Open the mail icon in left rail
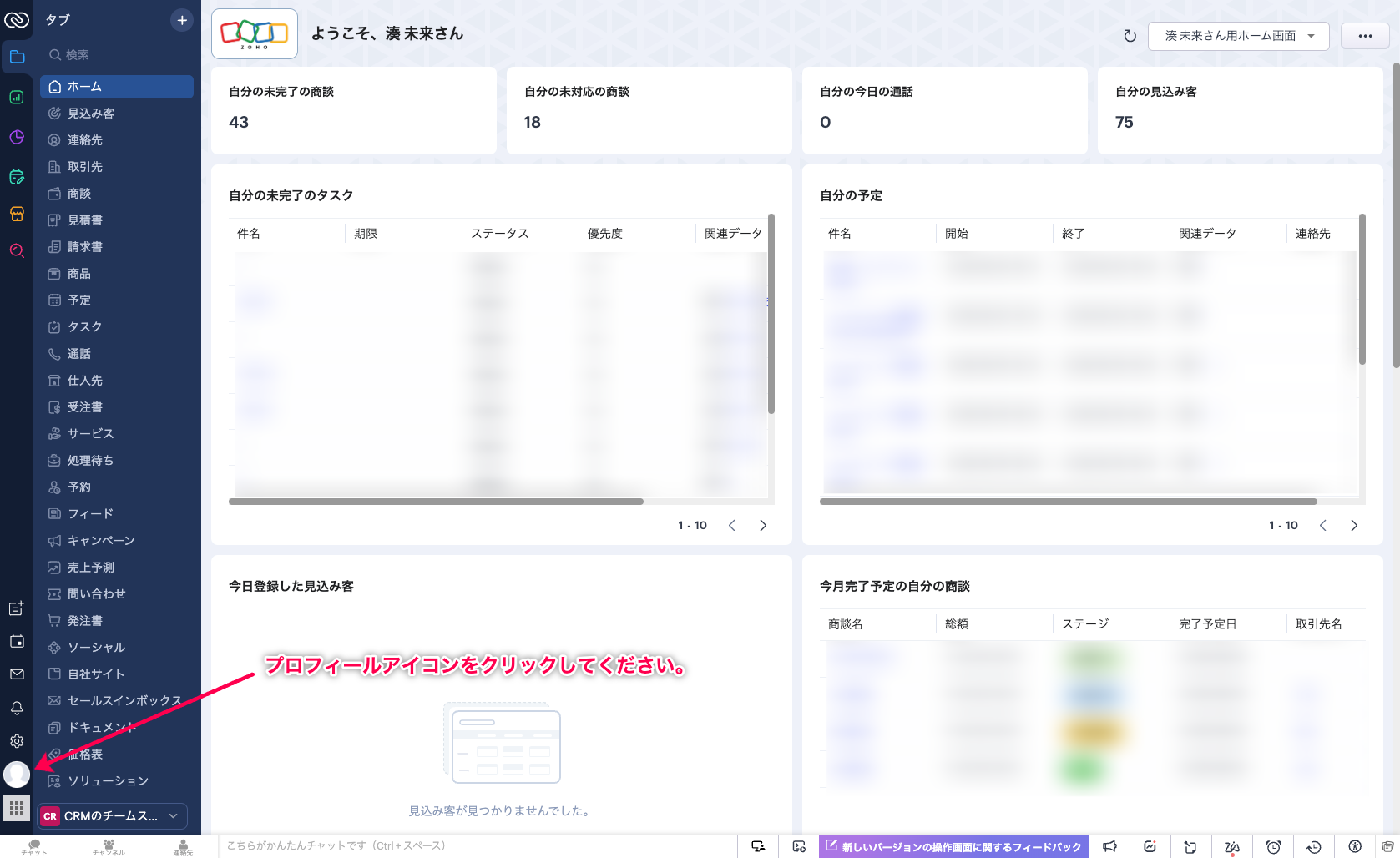Image resolution: width=1400 pixels, height=858 pixels. [x=17, y=674]
